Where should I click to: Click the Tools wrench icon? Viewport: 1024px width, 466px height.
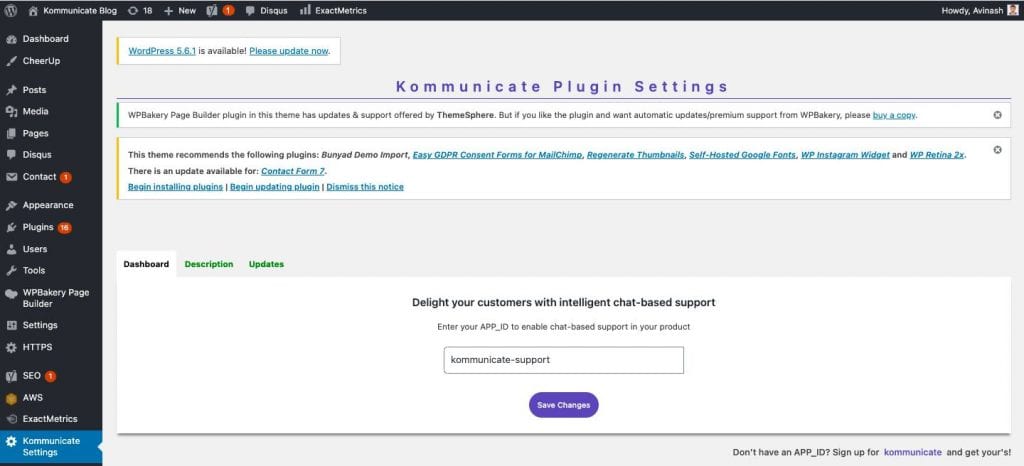[x=11, y=271]
